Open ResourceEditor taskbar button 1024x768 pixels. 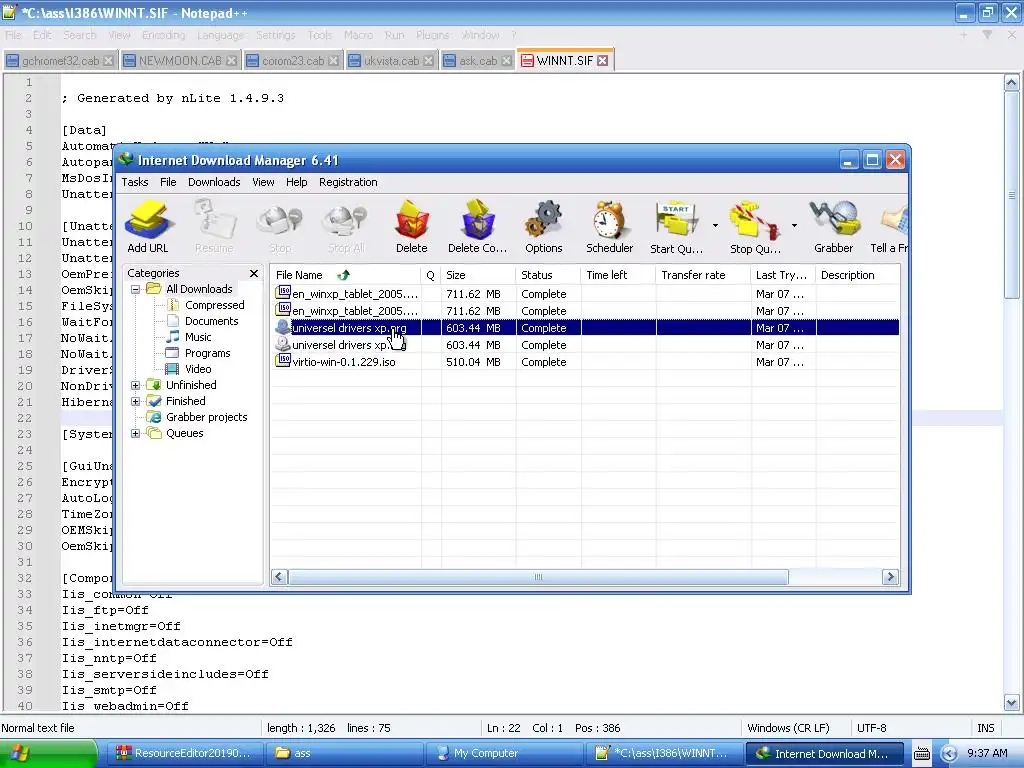pyautogui.click(x=184, y=753)
